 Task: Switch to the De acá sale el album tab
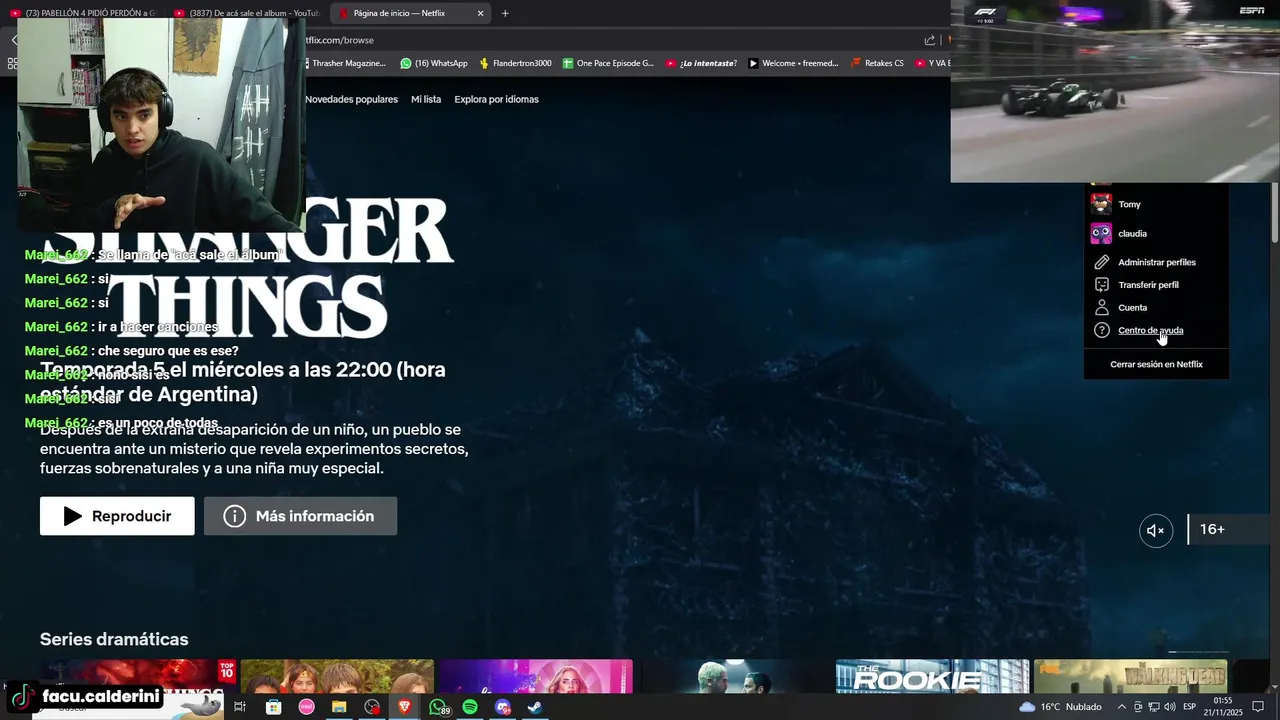245,13
